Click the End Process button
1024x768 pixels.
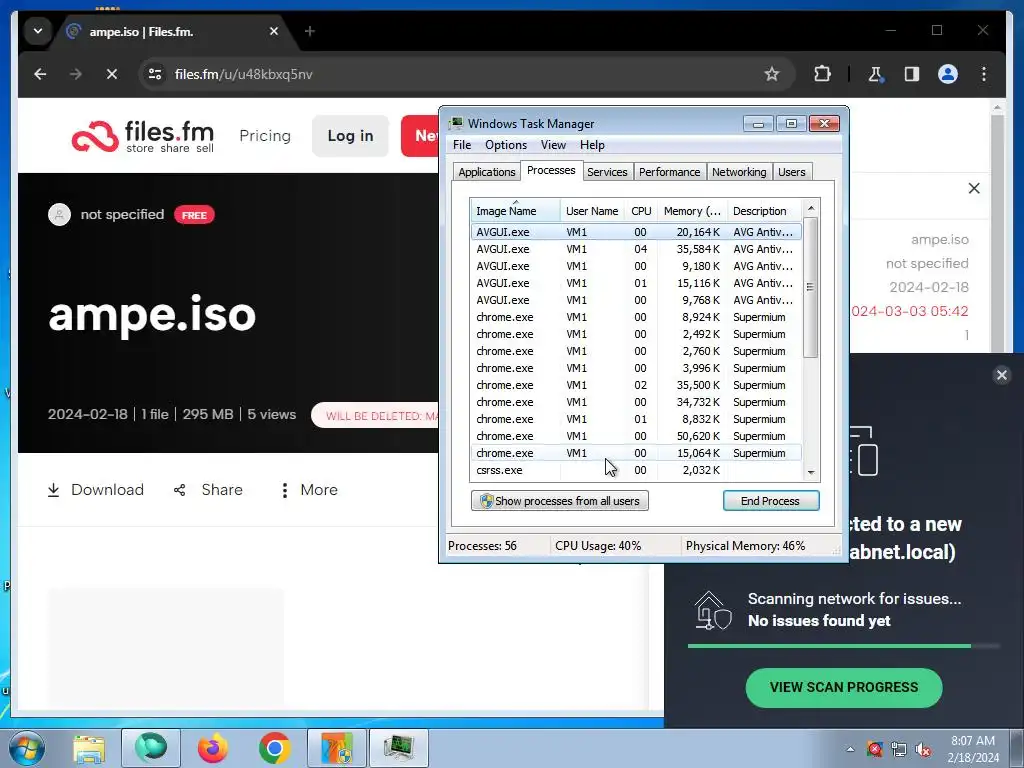coord(771,501)
